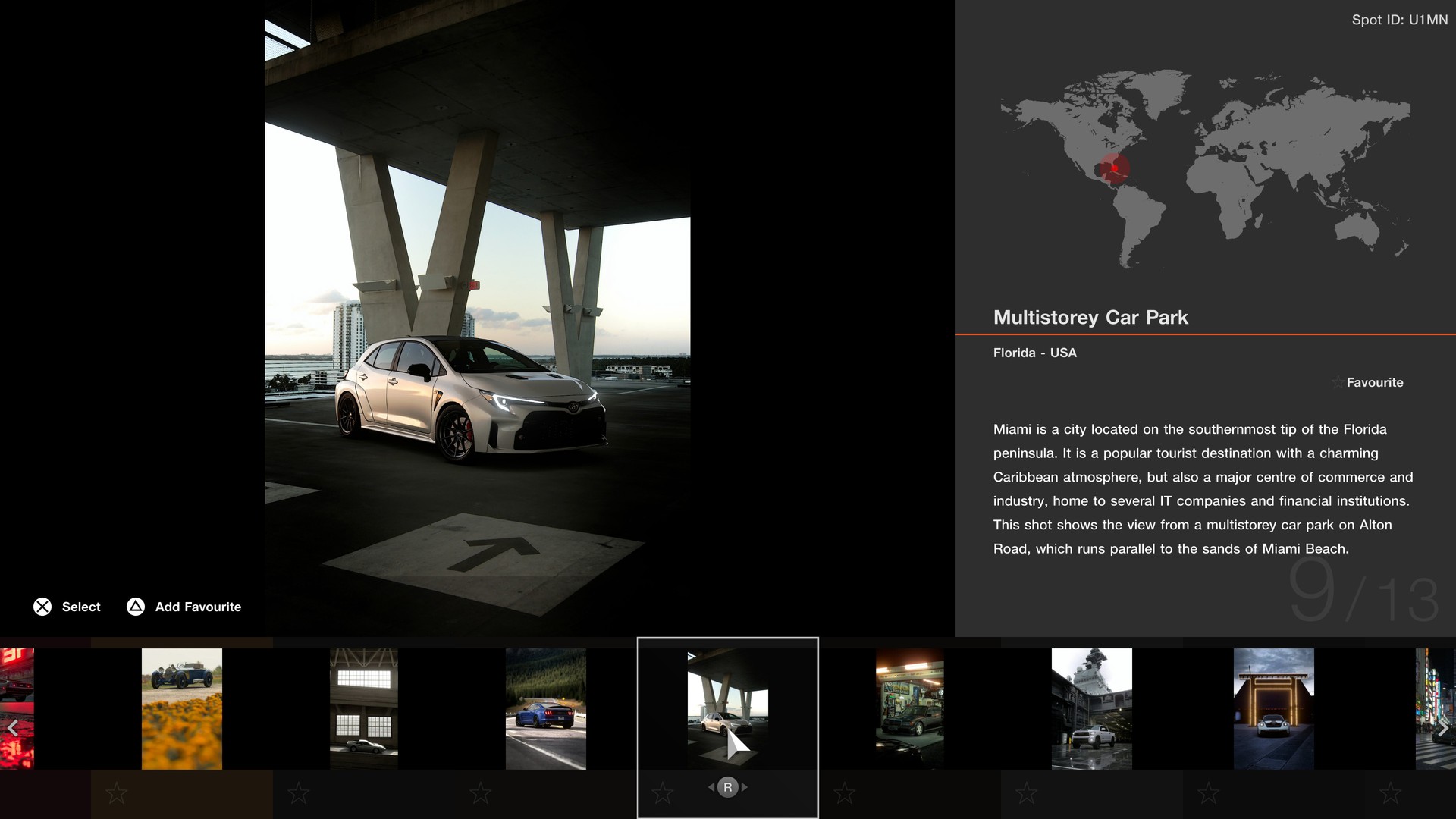Toggle favourite star under garage workshop thumbnail
Viewport: 1456px width, 819px height.
click(x=845, y=794)
